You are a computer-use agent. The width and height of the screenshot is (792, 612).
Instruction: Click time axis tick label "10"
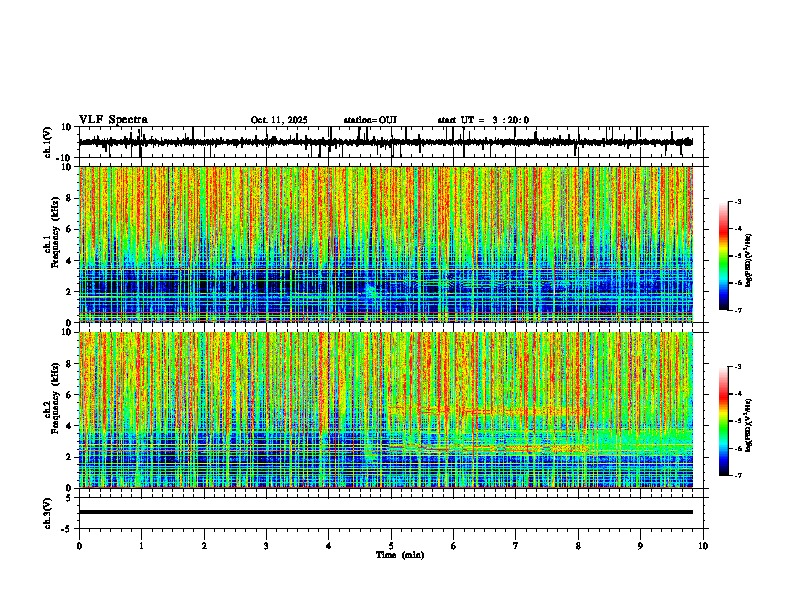[703, 546]
